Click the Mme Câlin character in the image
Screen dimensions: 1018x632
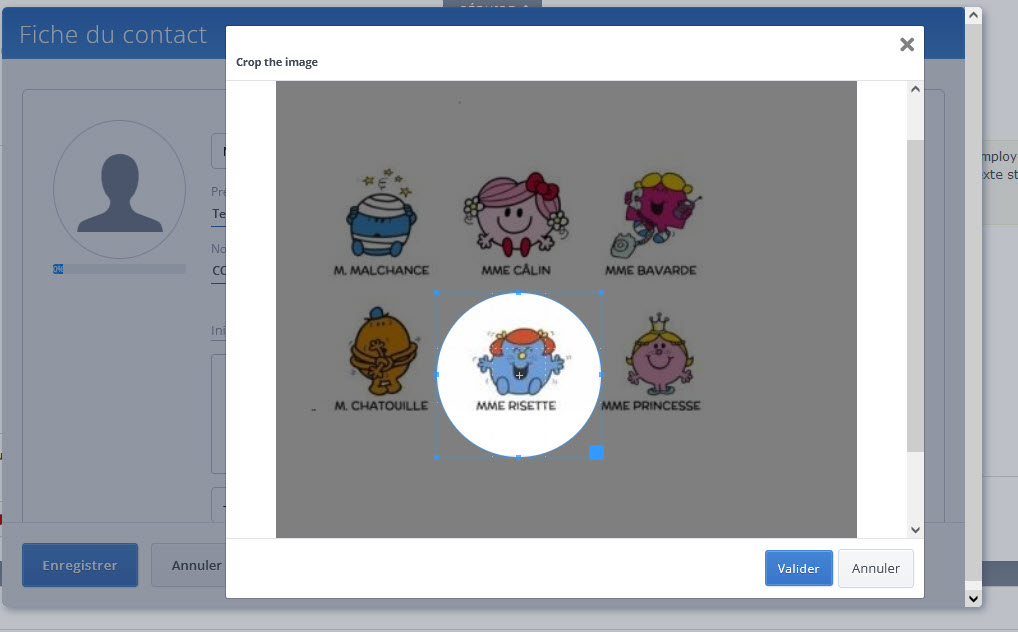click(x=515, y=214)
